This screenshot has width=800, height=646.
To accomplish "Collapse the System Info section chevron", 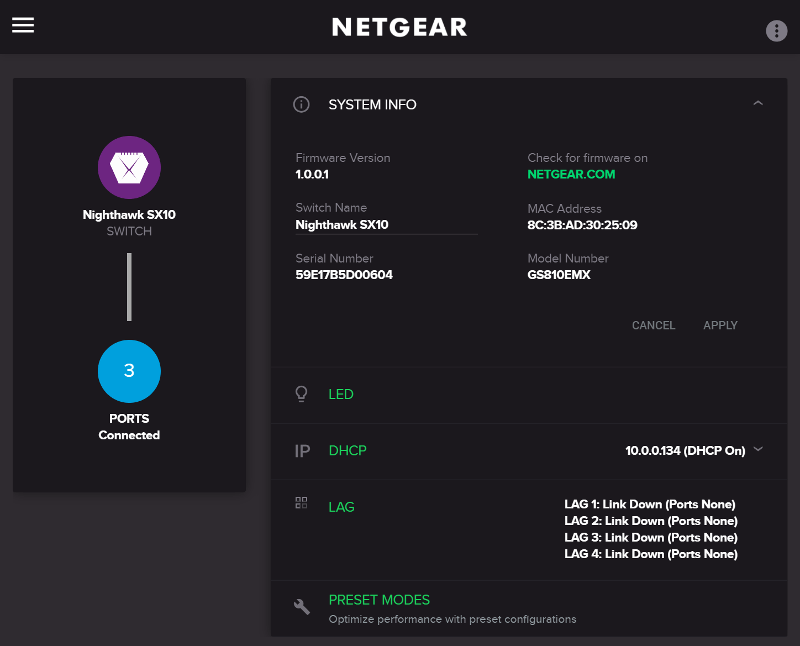I will pos(758,104).
